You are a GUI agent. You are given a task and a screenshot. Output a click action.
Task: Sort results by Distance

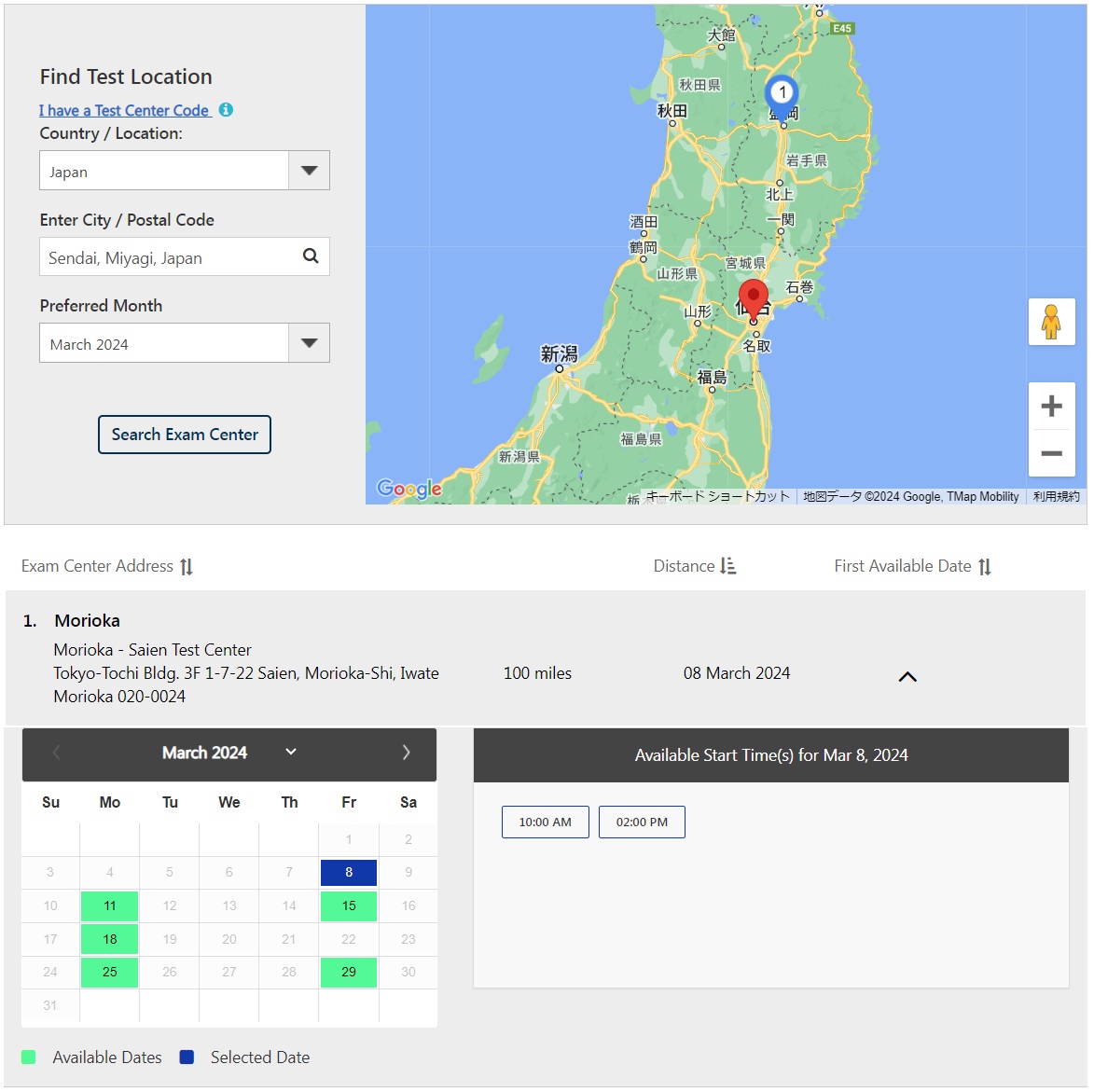(728, 566)
